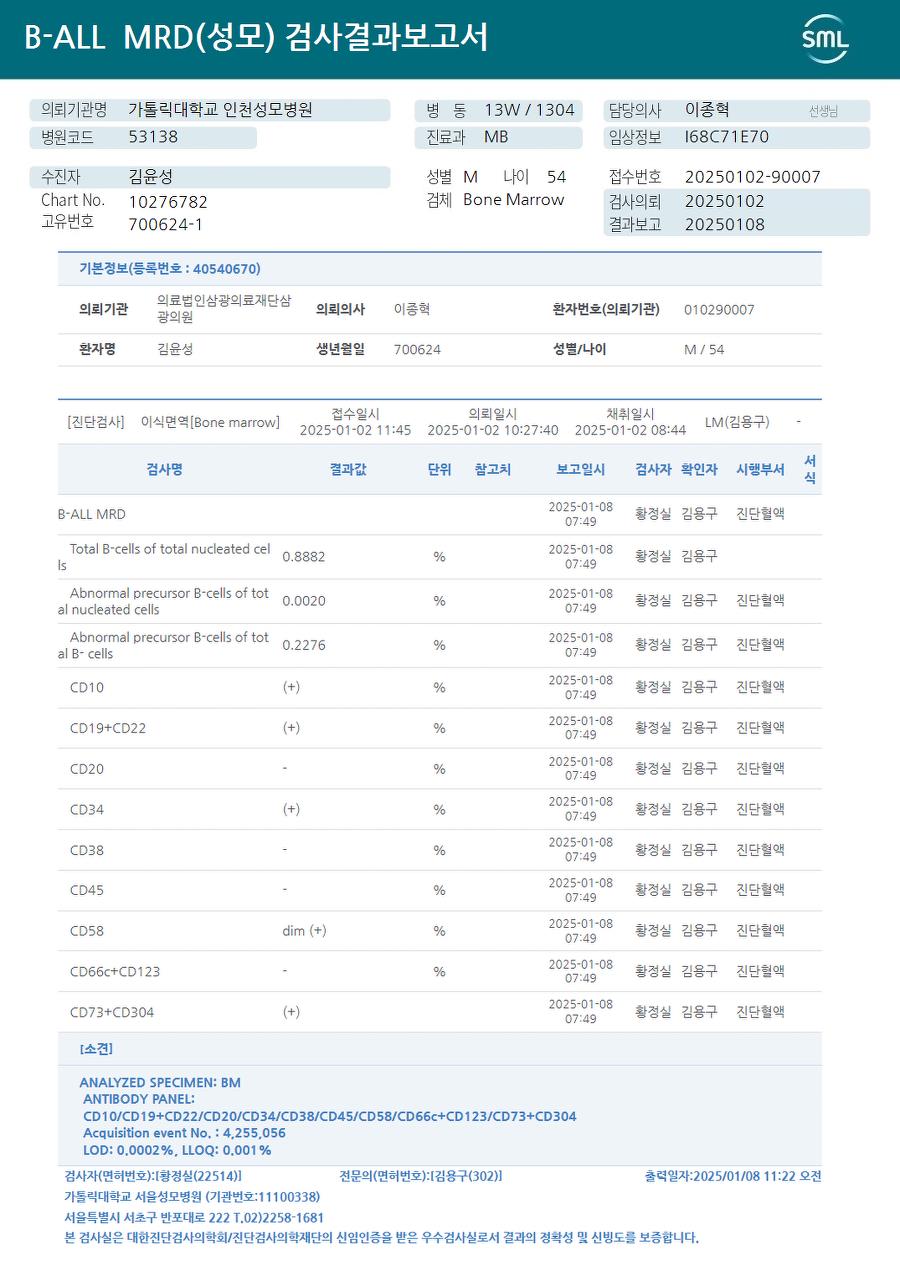
Task: Click the 'CD20' test name
Action: 87,769
